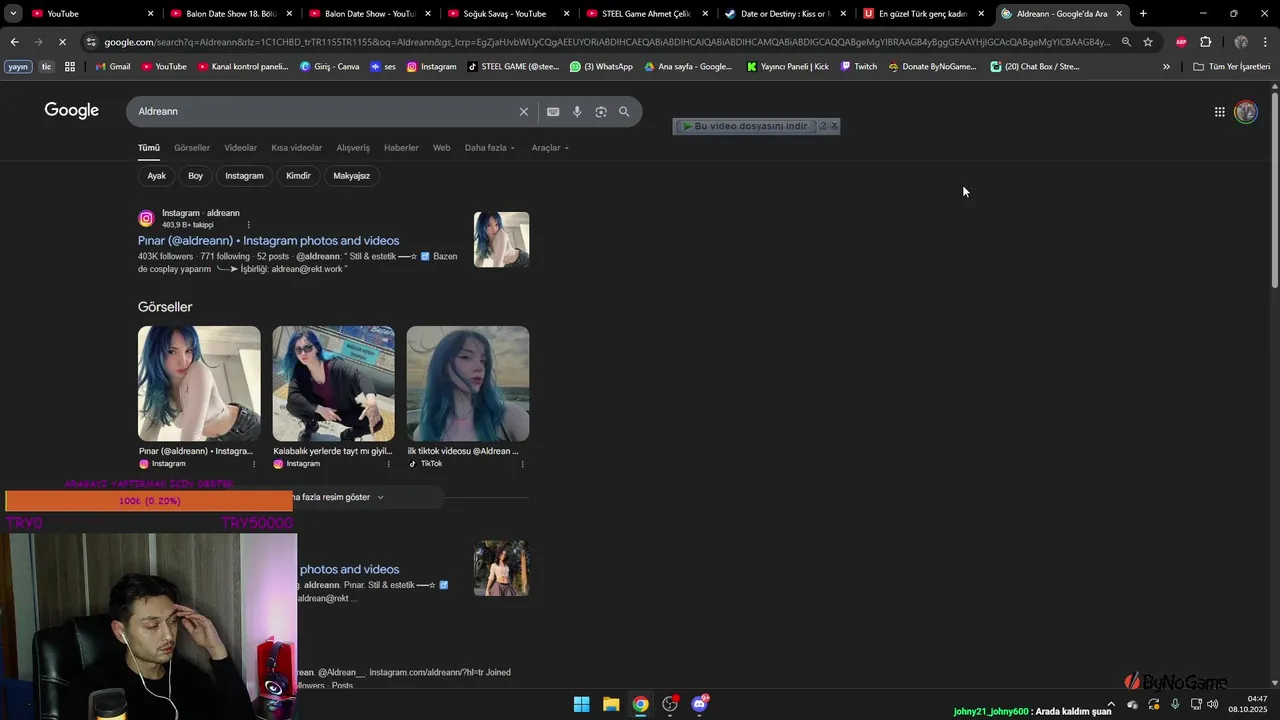Viewport: 1280px width, 720px height.
Task: Open the Tüm Yer İşaretleri folder
Action: click(x=1231, y=67)
